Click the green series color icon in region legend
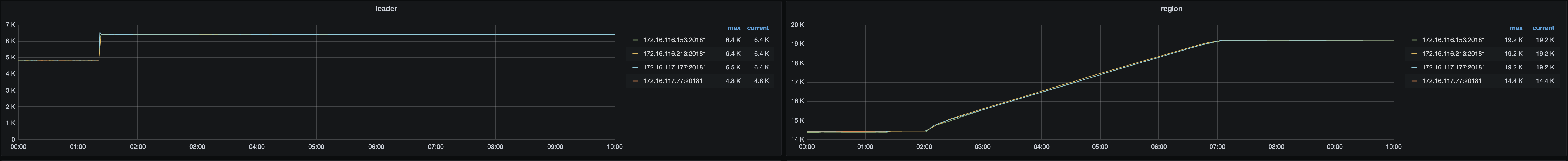This screenshot has height=161, width=1568. point(1414,40)
